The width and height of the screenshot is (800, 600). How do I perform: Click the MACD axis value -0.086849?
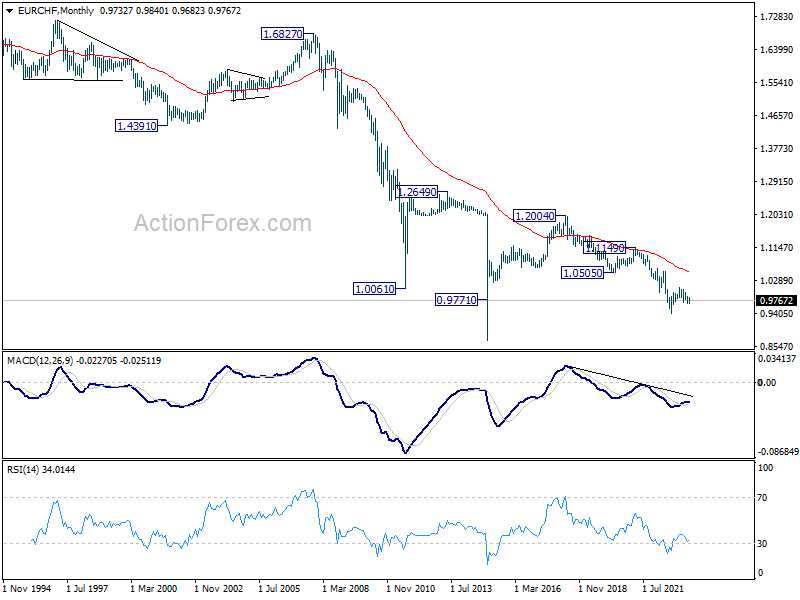tap(778, 452)
